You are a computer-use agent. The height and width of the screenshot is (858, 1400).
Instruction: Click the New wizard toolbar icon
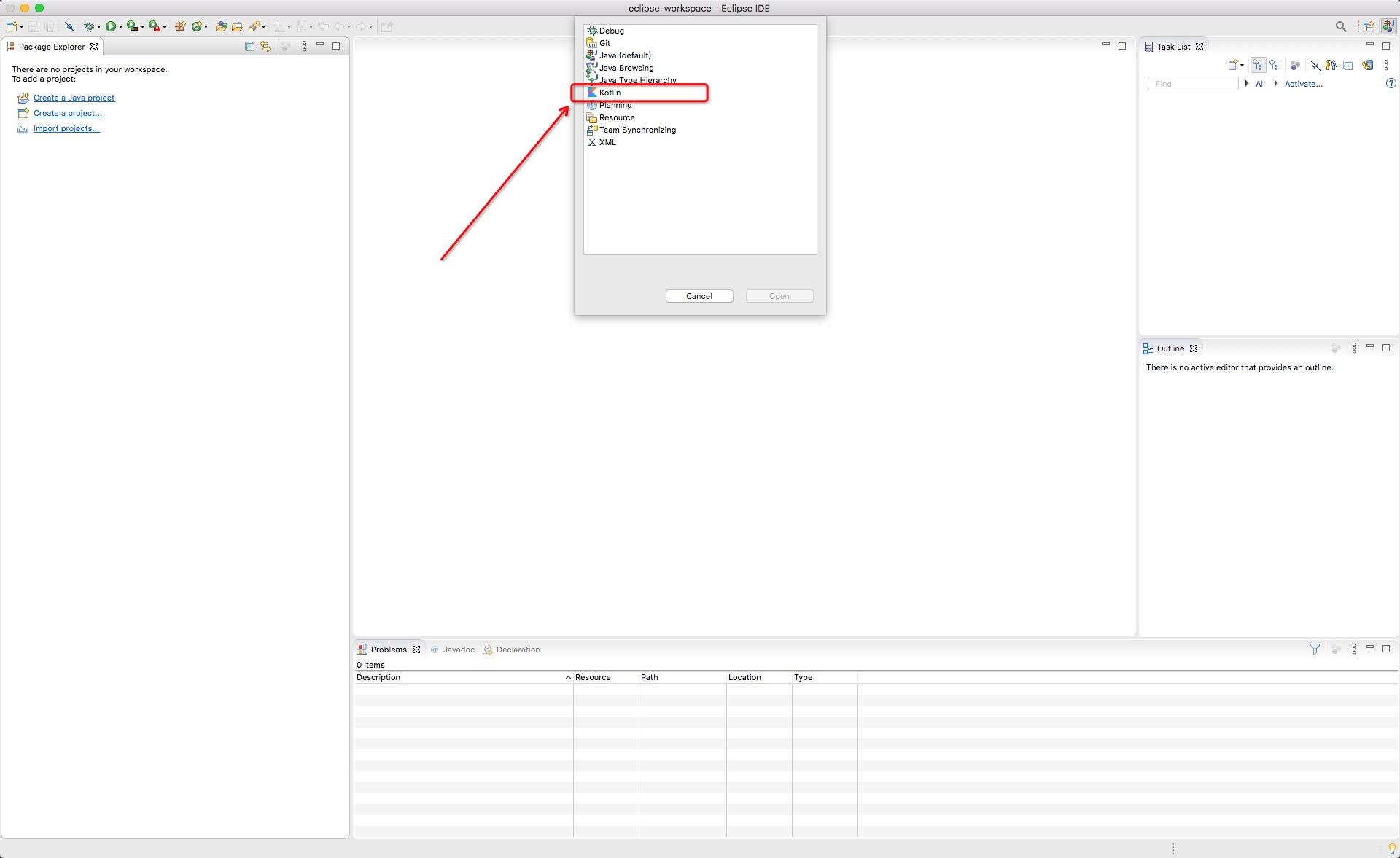(x=12, y=26)
